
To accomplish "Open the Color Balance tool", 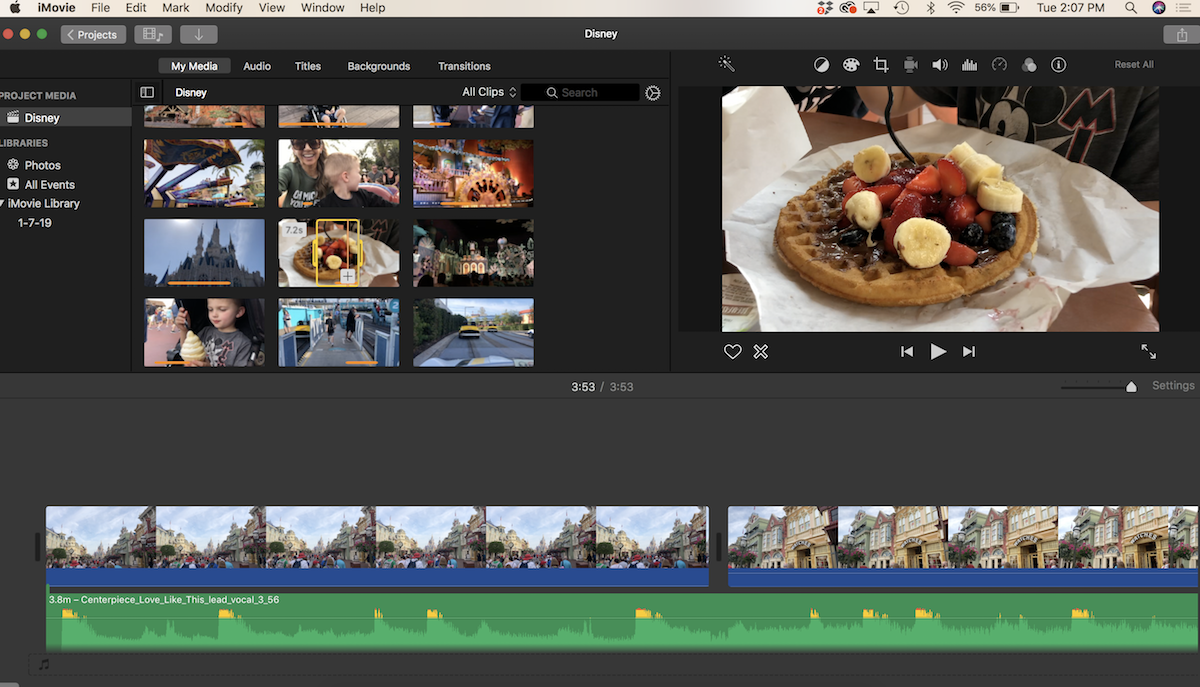I will [x=821, y=65].
